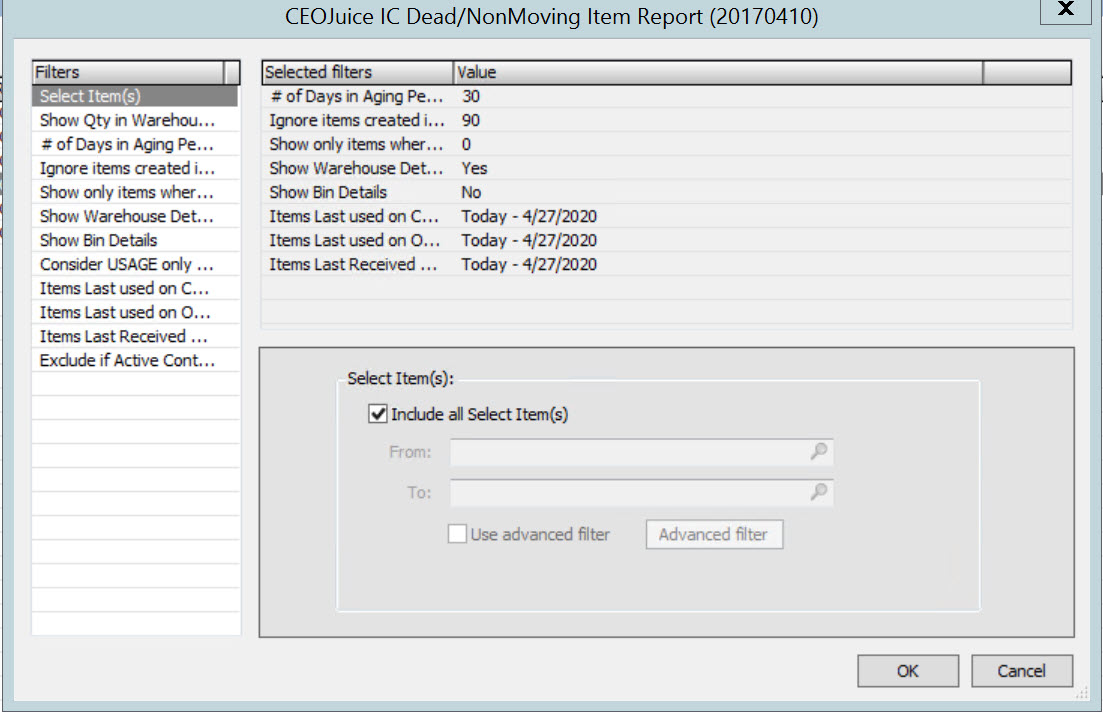This screenshot has height=716, width=1103.
Task: Select 'Show only items wher…' selected filter row
Action: point(667,144)
